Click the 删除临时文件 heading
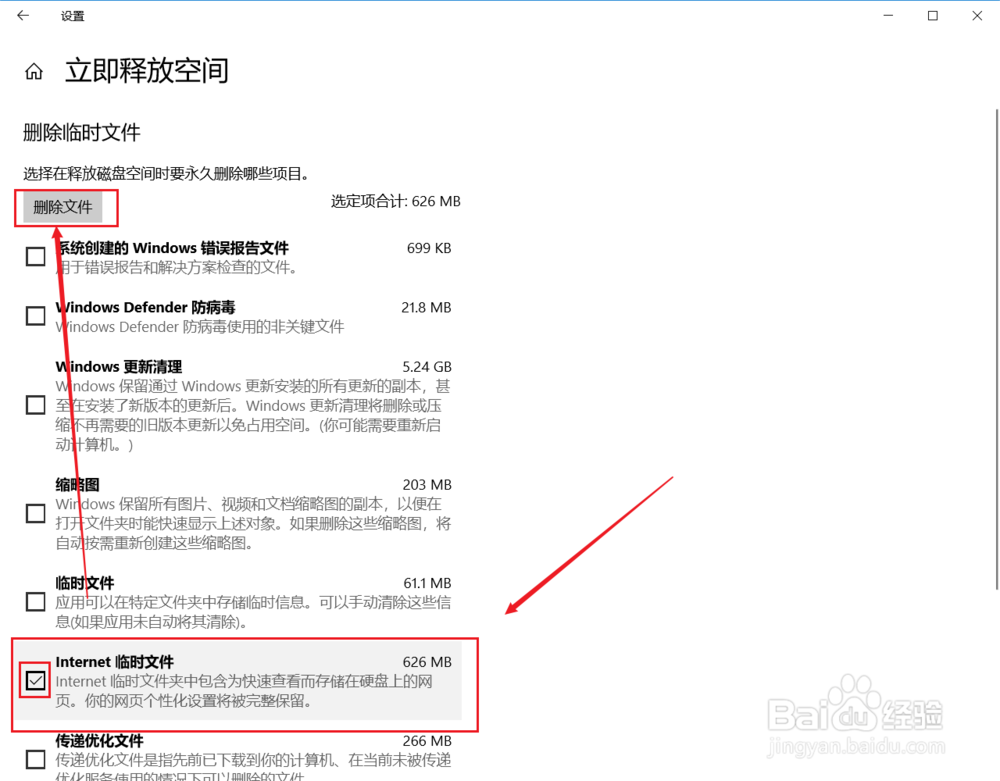Viewport: 1000px width, 781px height. click(x=82, y=133)
